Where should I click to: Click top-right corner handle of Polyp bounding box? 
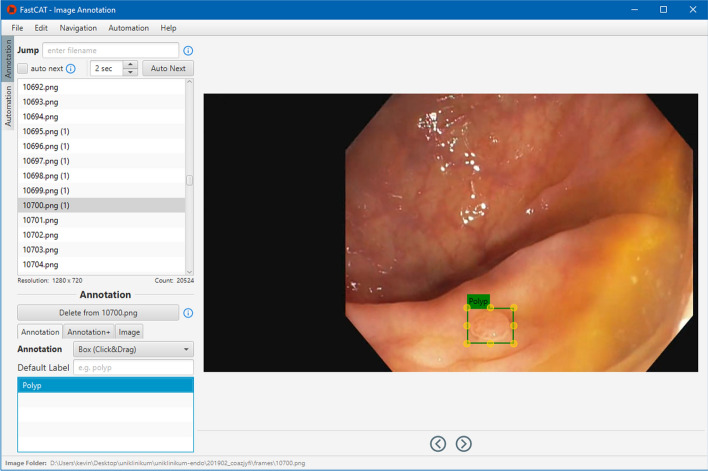click(x=513, y=307)
